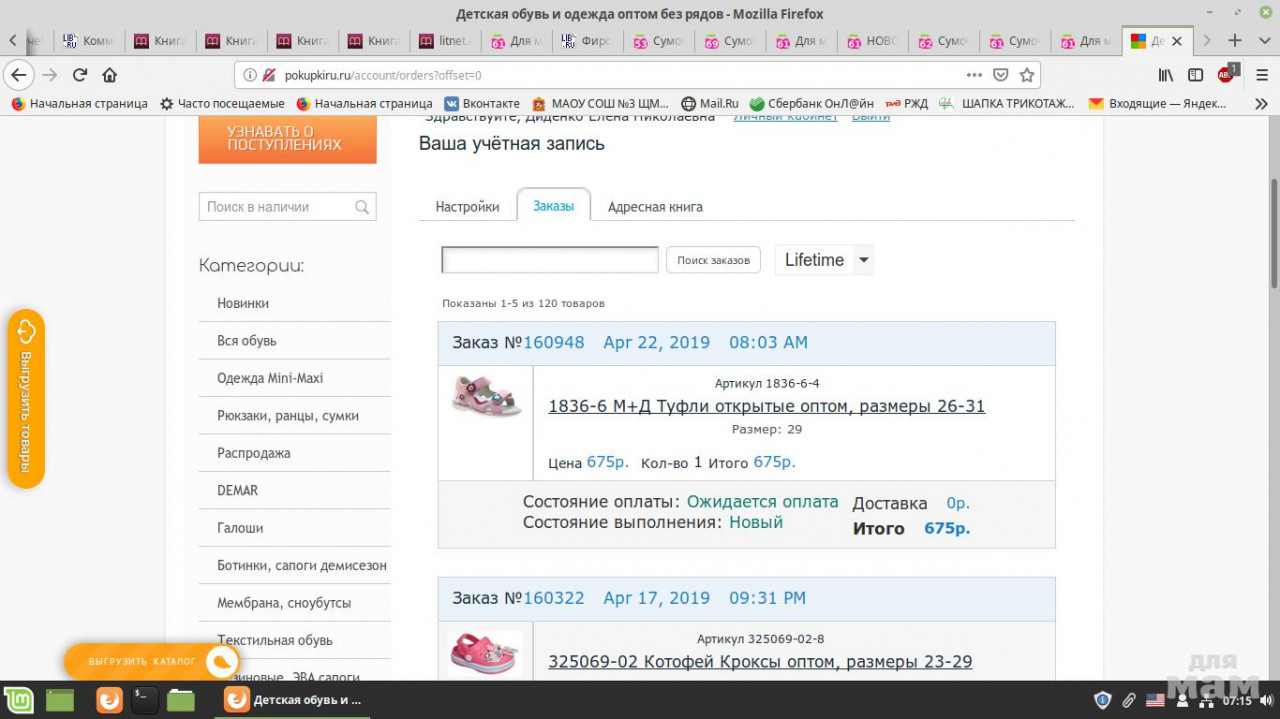The height and width of the screenshot is (719, 1280).
Task: Click the order search text field
Action: tap(550, 260)
